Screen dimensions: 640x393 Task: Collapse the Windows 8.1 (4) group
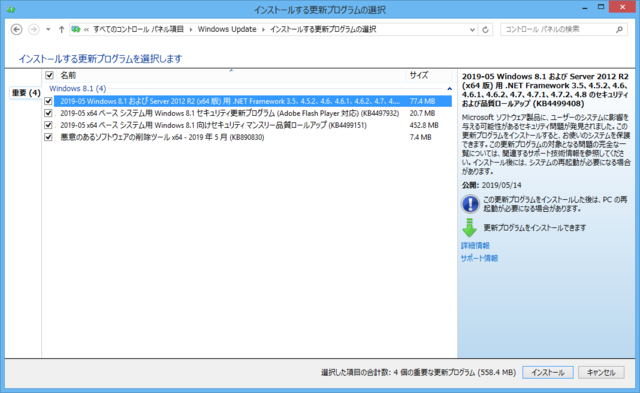449,89
